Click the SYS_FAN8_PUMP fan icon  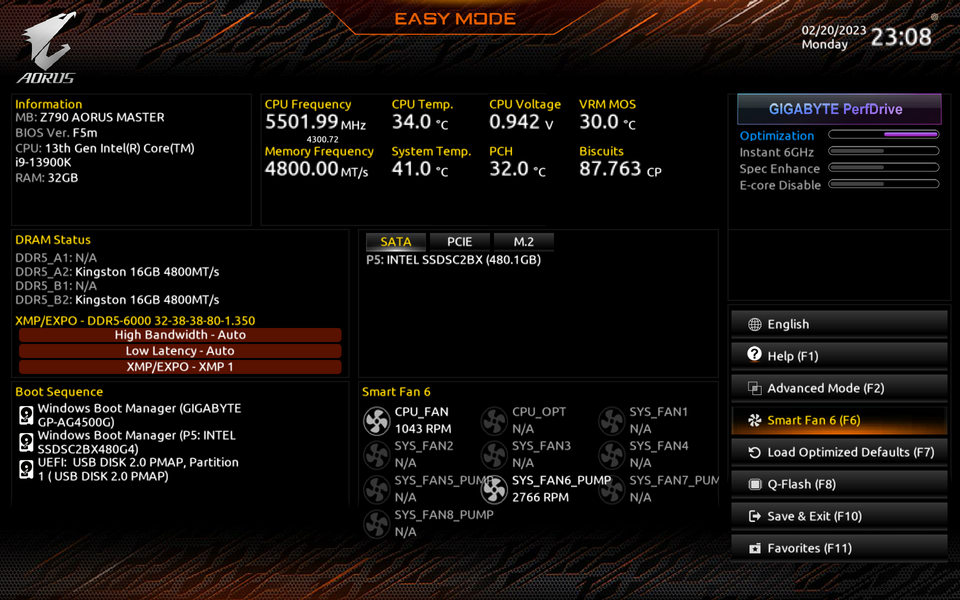coord(377,524)
